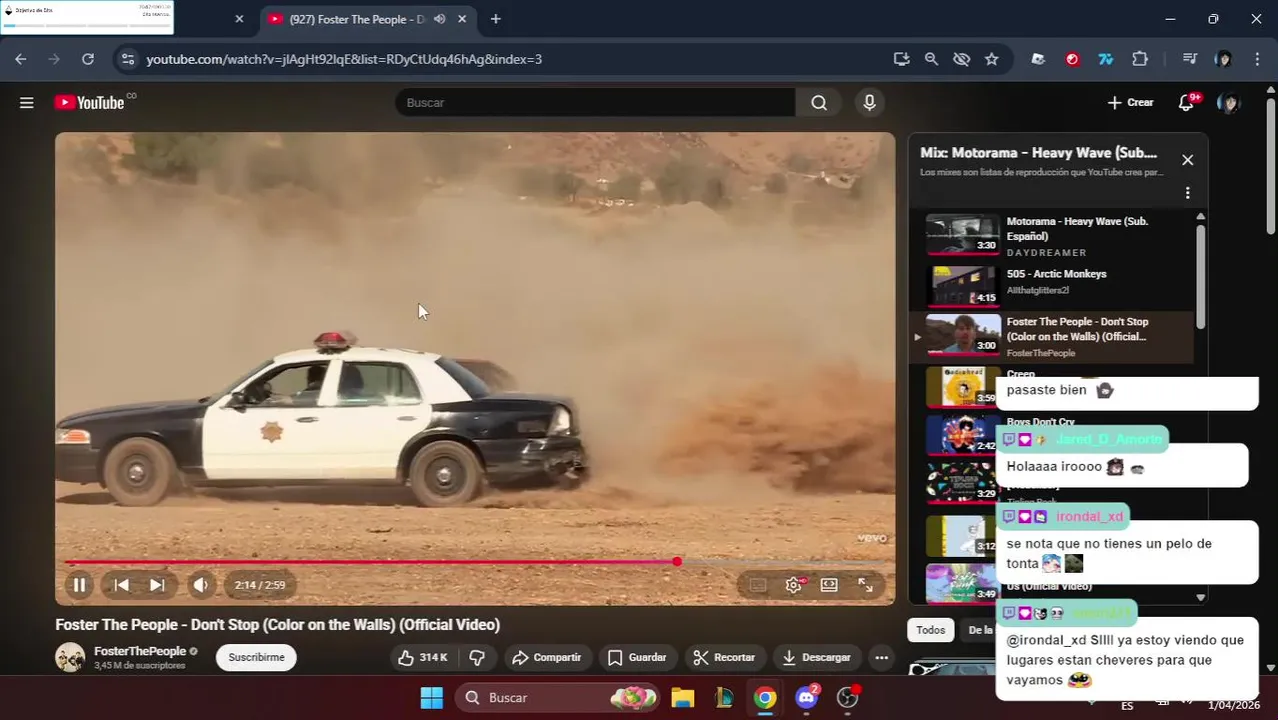Viewport: 1278px width, 720px height.
Task: Open the YouTube account avatar menu
Action: (1229, 103)
